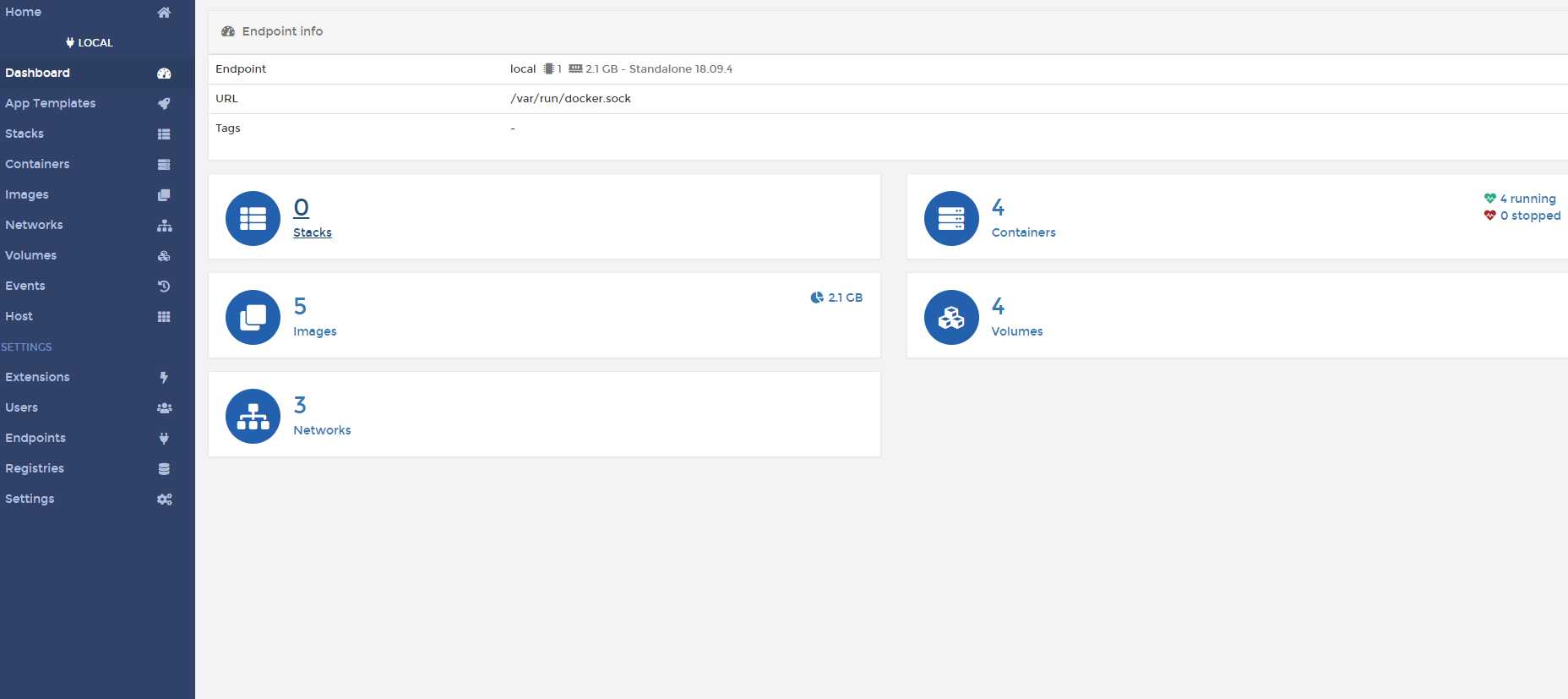
Task: Click the Networks label in dashboard card
Action: pyautogui.click(x=322, y=430)
